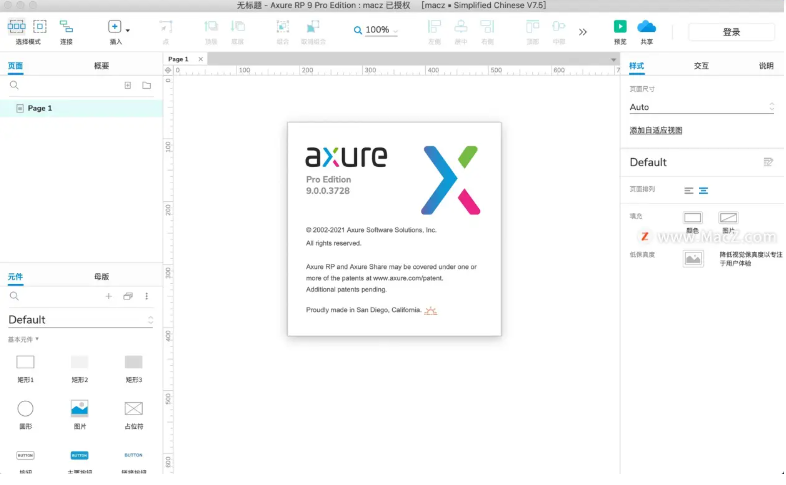Set page alignment to center
This screenshot has height=485, width=786.
point(703,190)
